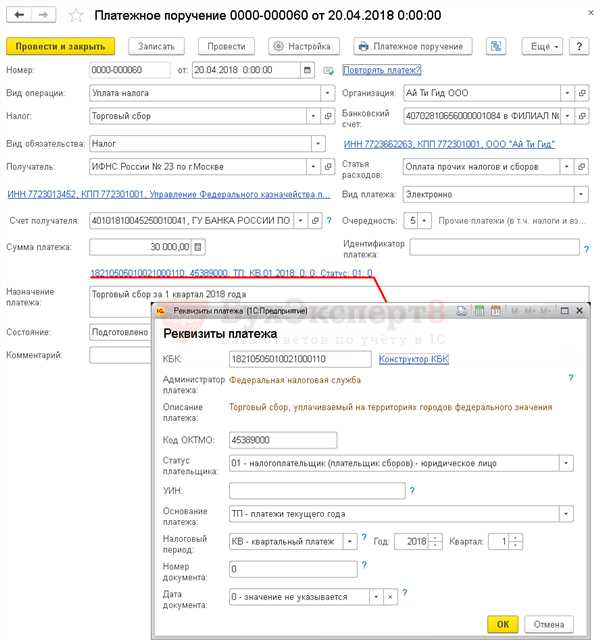Open 'Повторять платеж?' link
Viewport: 600px width, 643px height.
[x=382, y=70]
